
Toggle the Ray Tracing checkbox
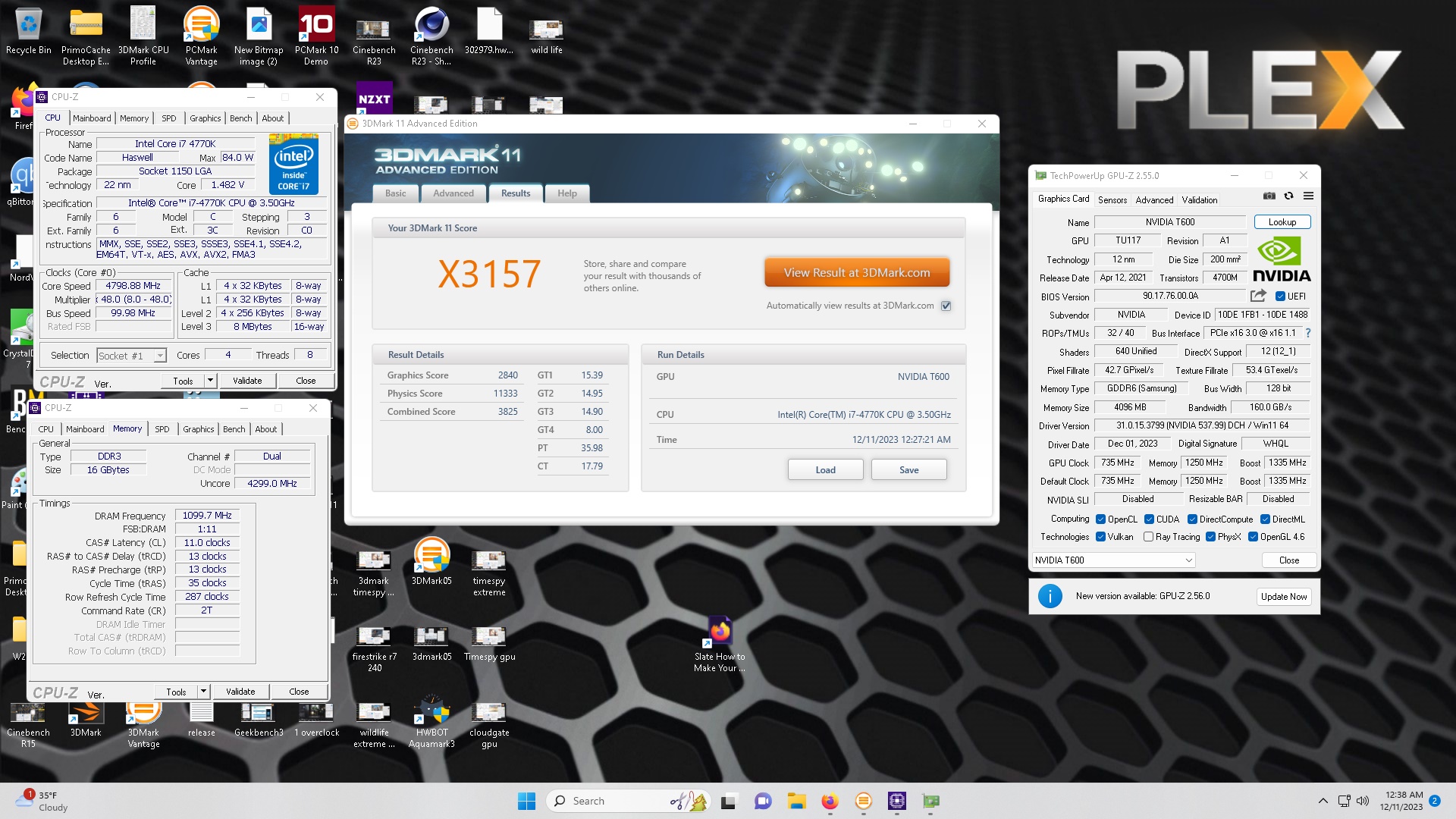[1148, 537]
